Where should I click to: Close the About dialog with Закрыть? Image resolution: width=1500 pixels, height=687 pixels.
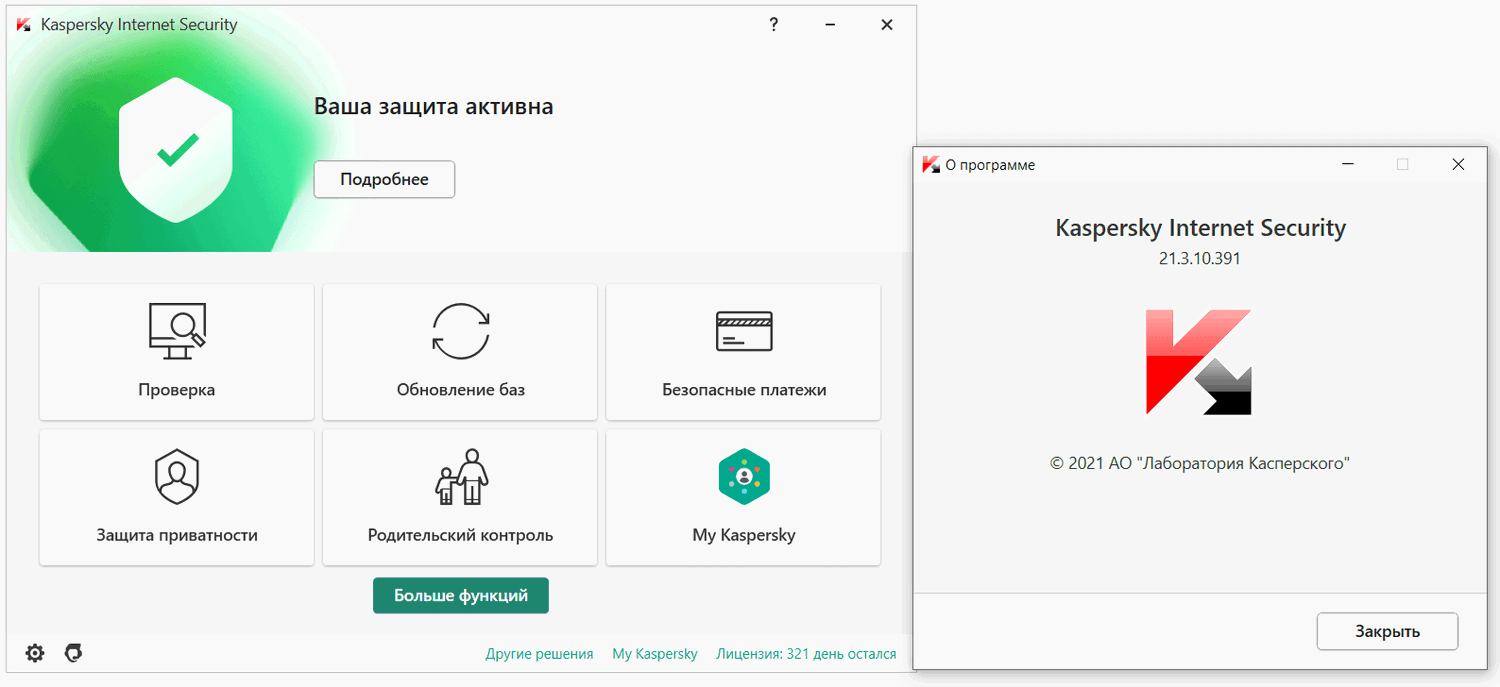click(x=1387, y=631)
